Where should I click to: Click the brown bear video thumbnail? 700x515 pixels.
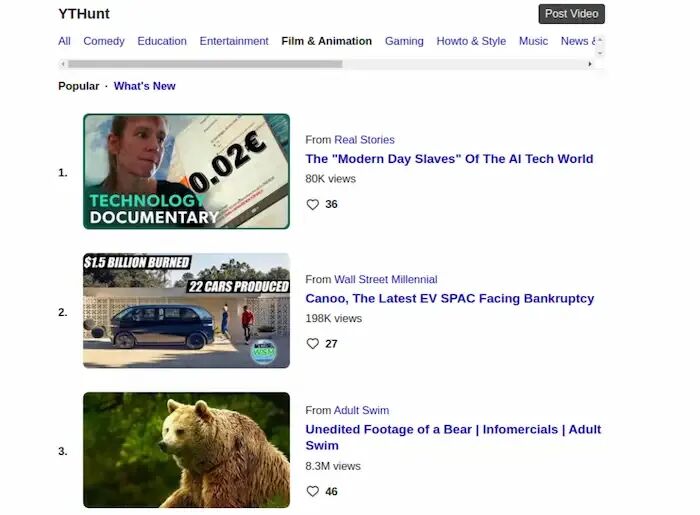tap(187, 450)
